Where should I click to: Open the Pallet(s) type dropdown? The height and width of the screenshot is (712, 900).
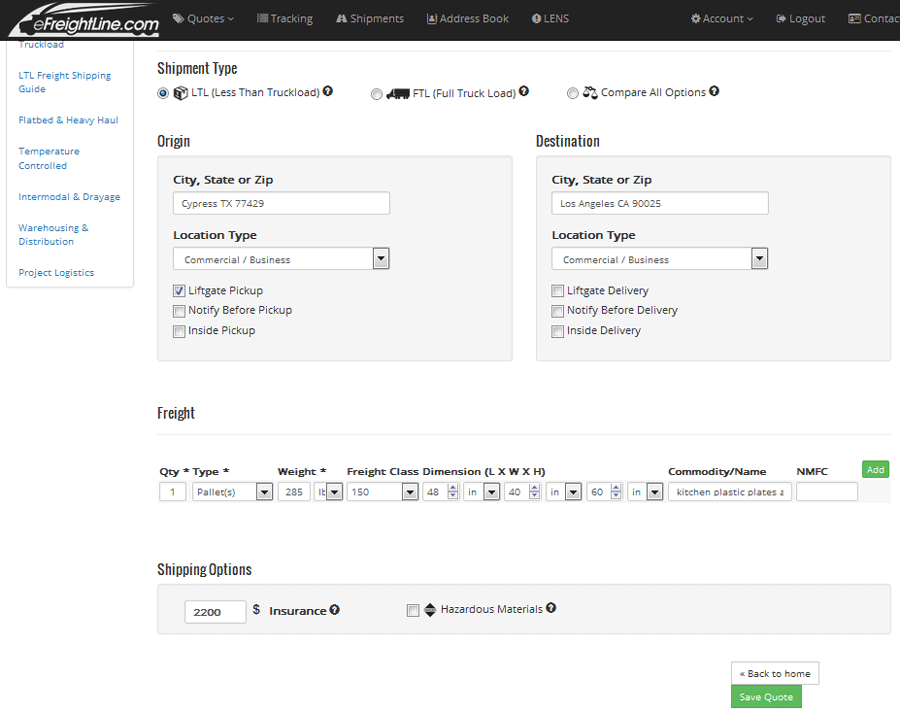click(x=232, y=492)
